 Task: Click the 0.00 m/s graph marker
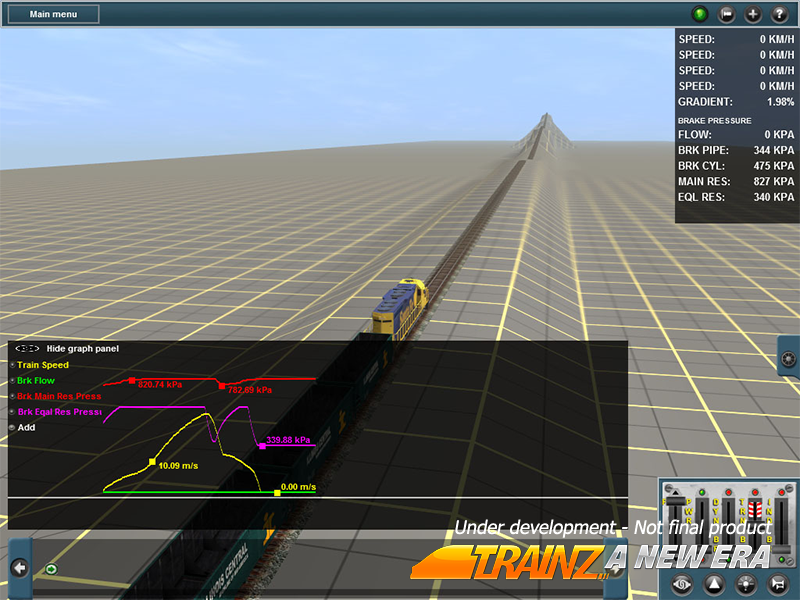(277, 493)
